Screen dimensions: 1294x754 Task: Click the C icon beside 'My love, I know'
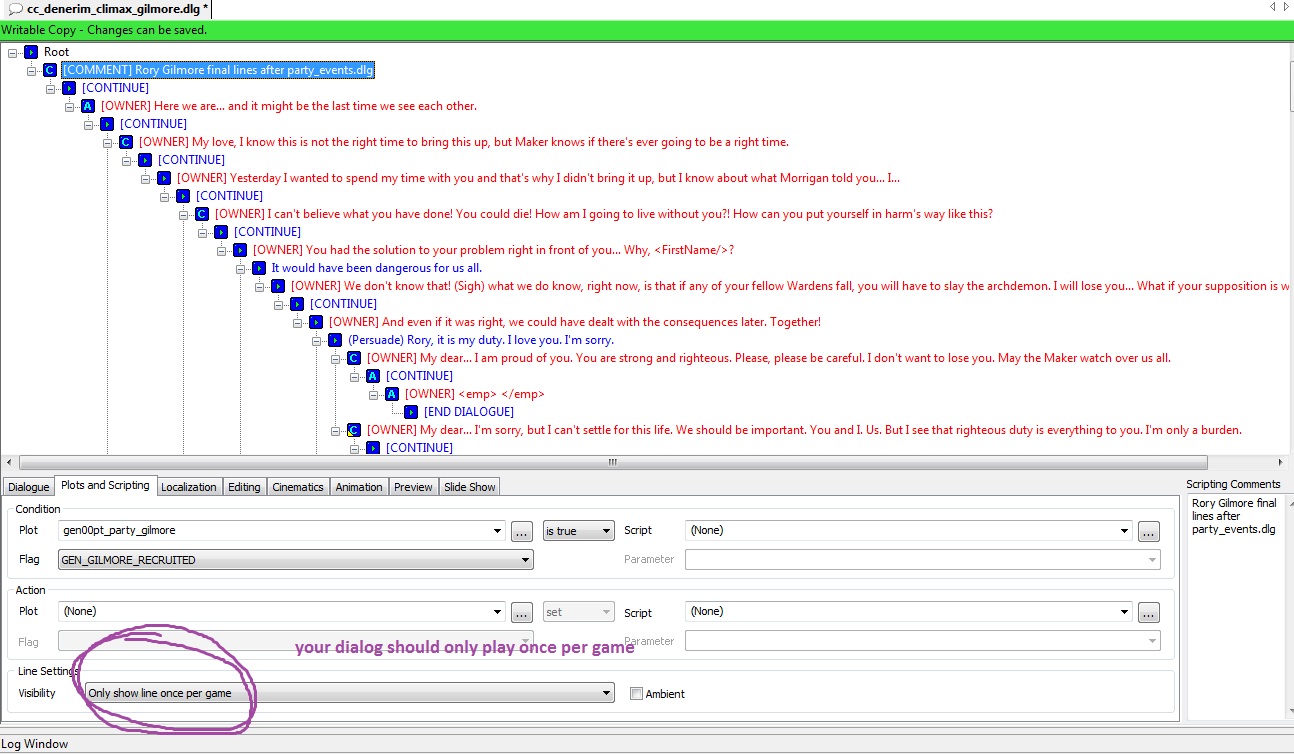tap(126, 142)
